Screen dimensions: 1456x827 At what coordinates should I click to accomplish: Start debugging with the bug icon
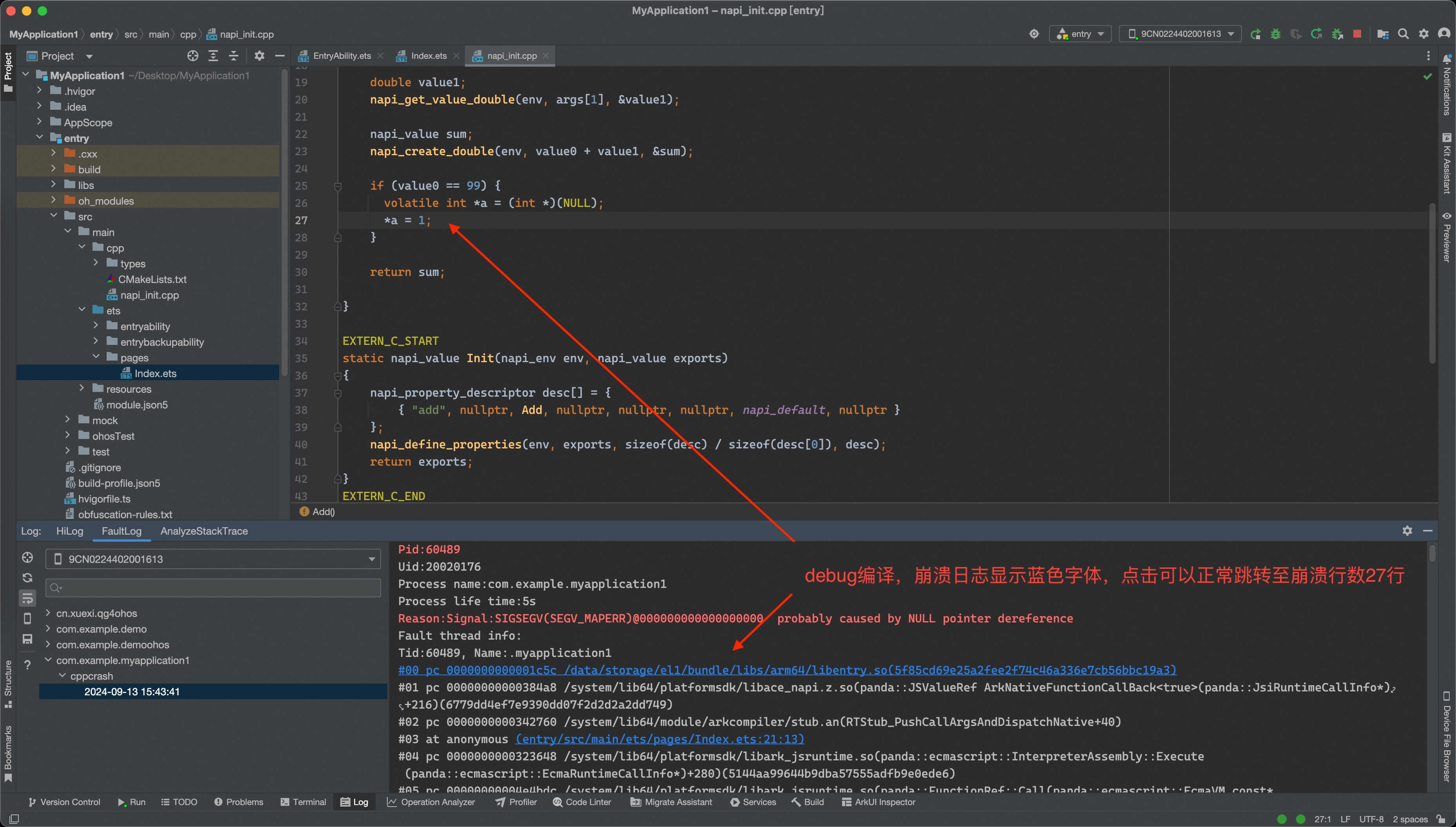click(x=1276, y=34)
